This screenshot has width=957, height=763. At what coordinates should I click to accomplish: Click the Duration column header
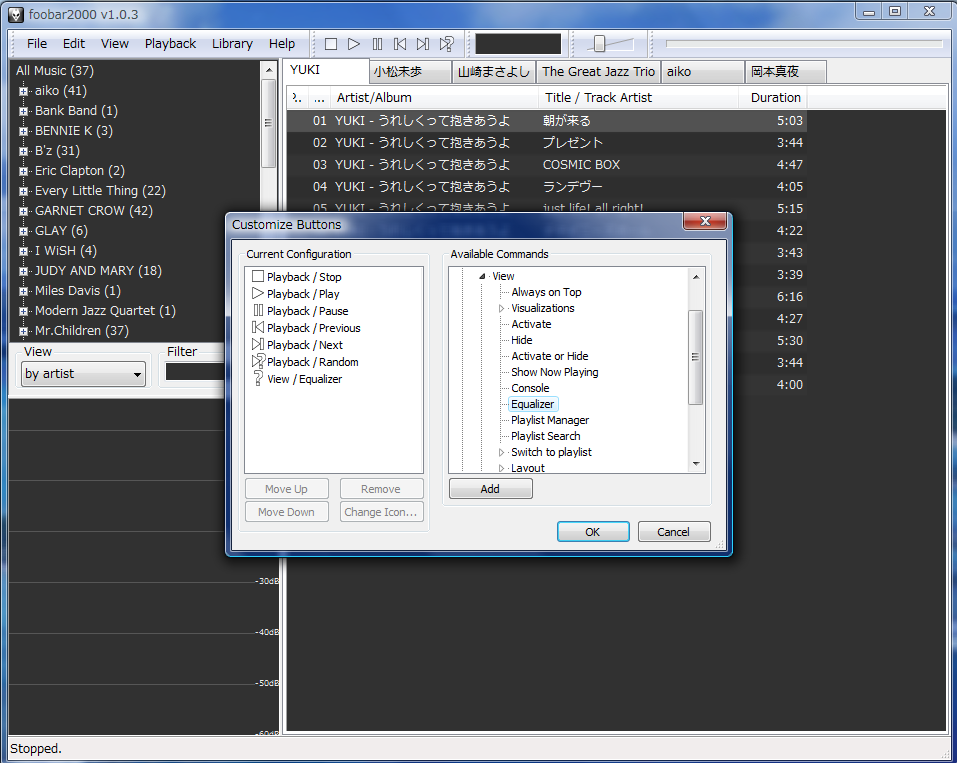[x=773, y=98]
